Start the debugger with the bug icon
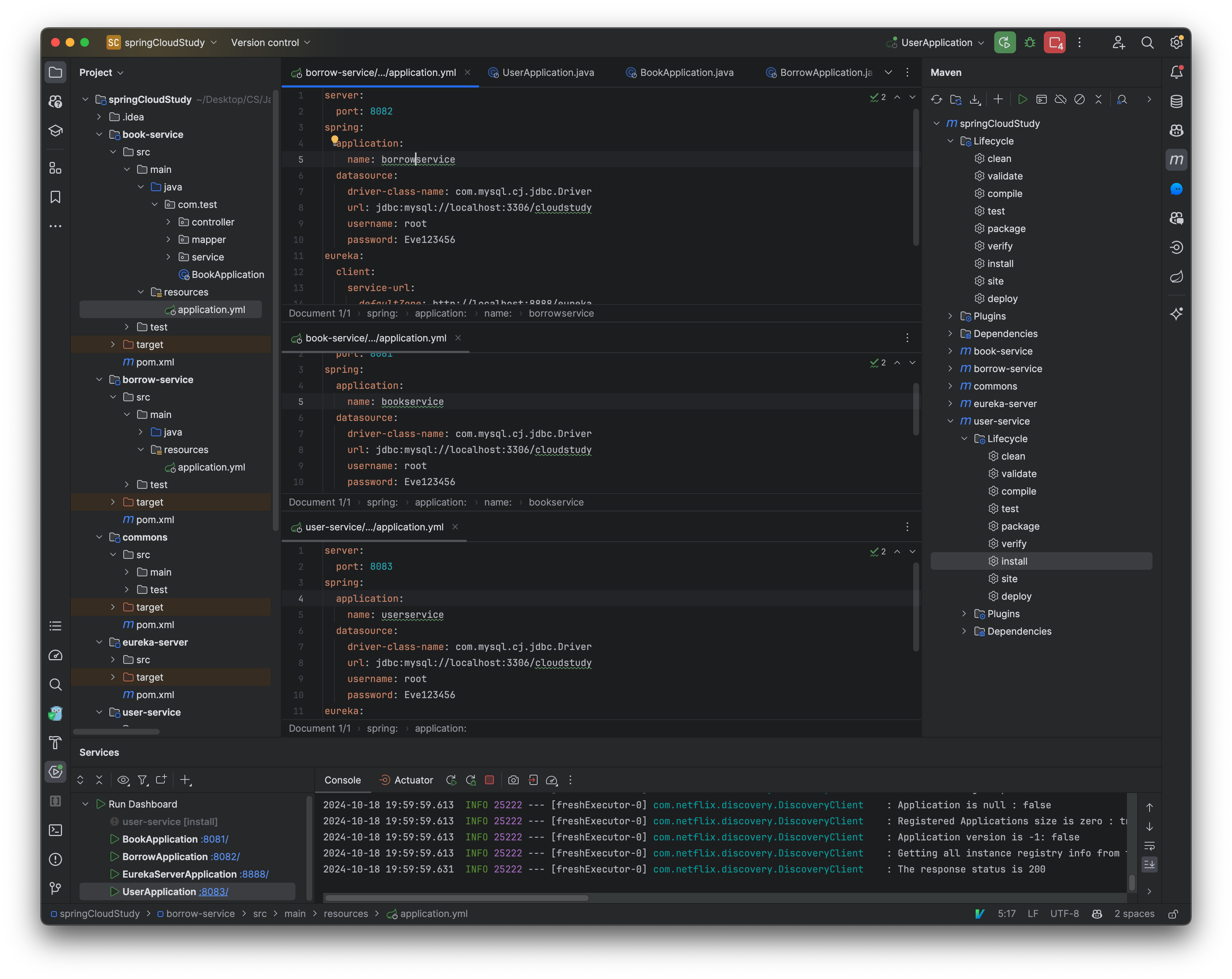1232x979 pixels. click(1030, 42)
